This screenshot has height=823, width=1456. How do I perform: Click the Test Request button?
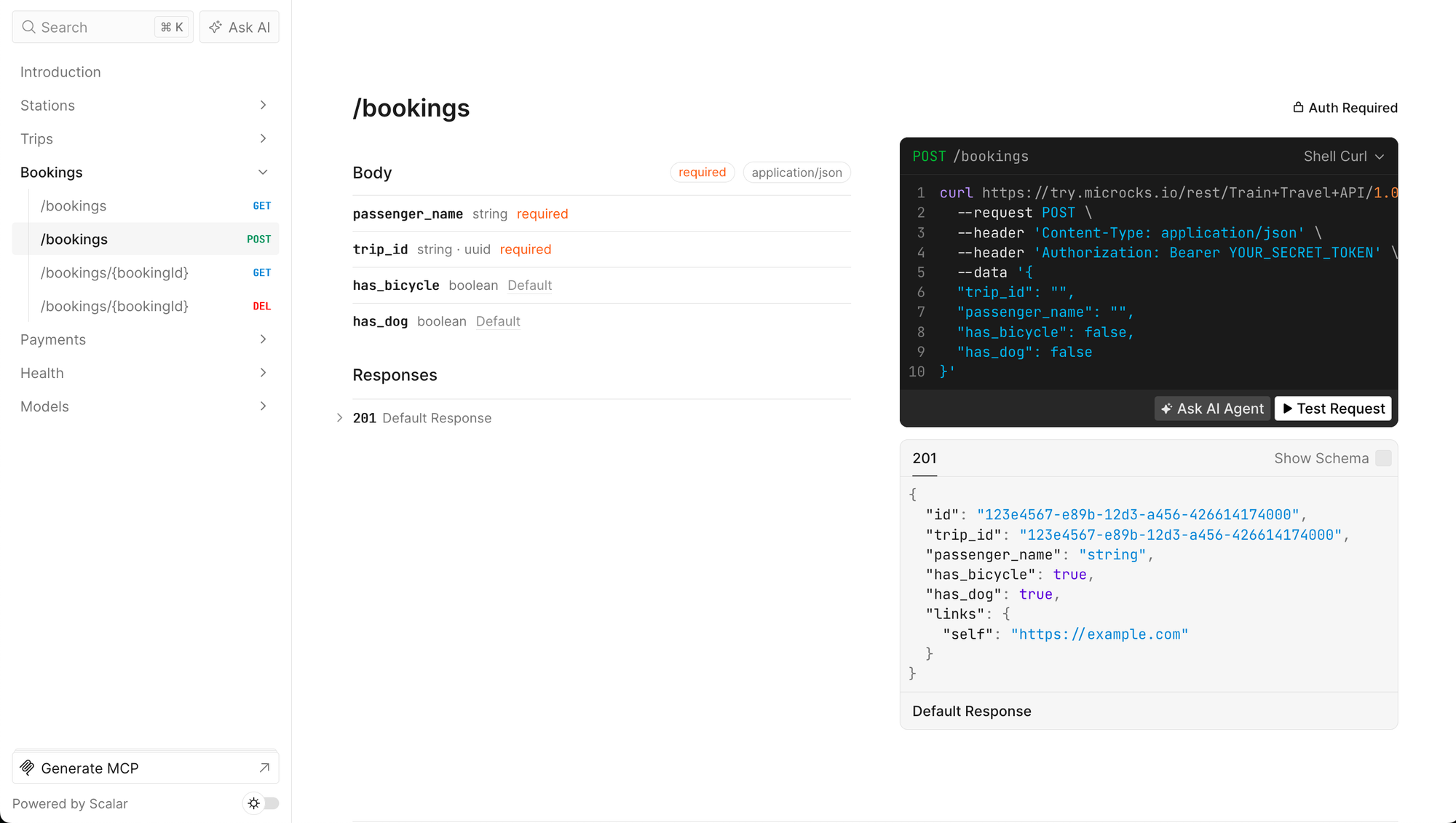[1333, 409]
